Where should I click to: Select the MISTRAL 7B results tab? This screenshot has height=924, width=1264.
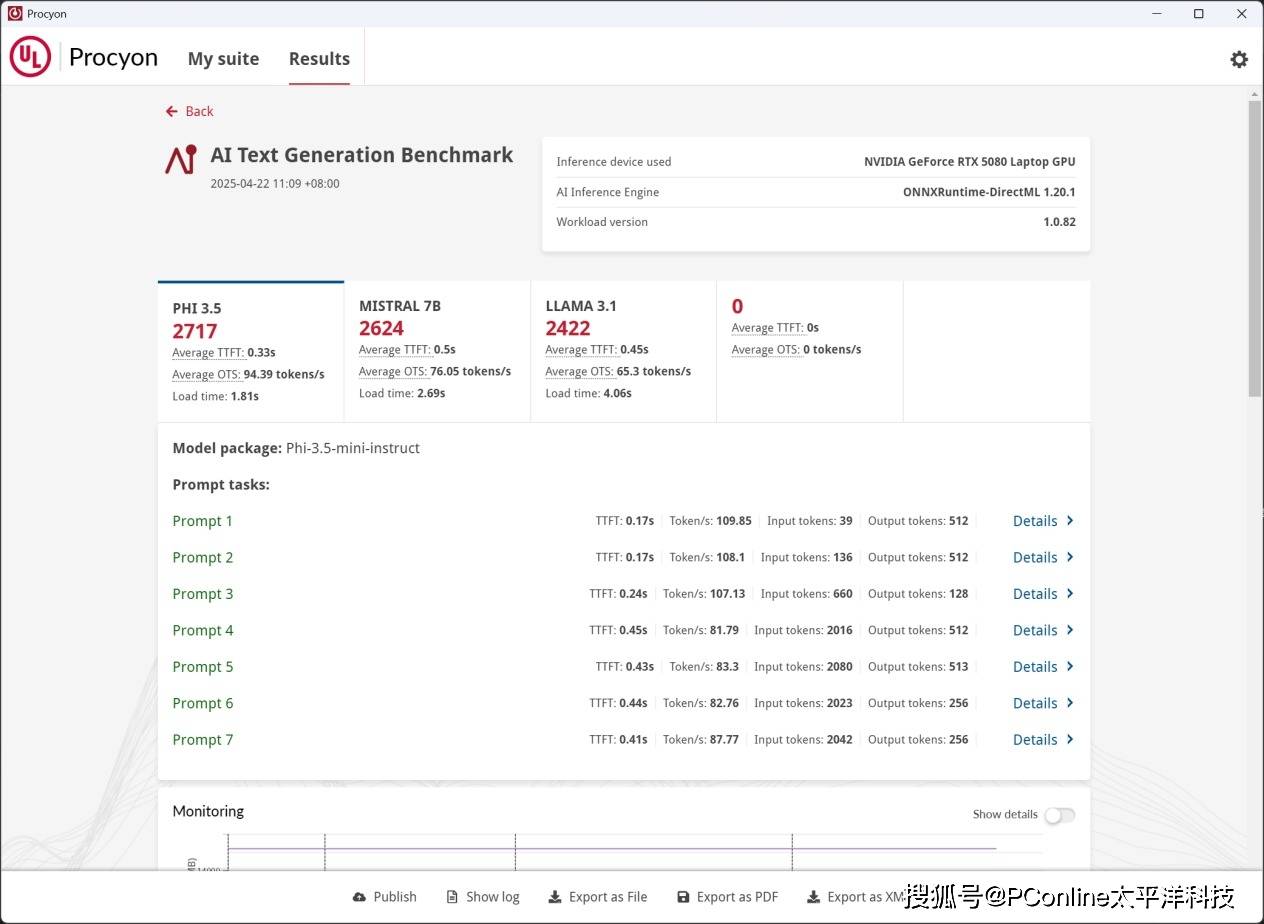pyautogui.click(x=437, y=350)
